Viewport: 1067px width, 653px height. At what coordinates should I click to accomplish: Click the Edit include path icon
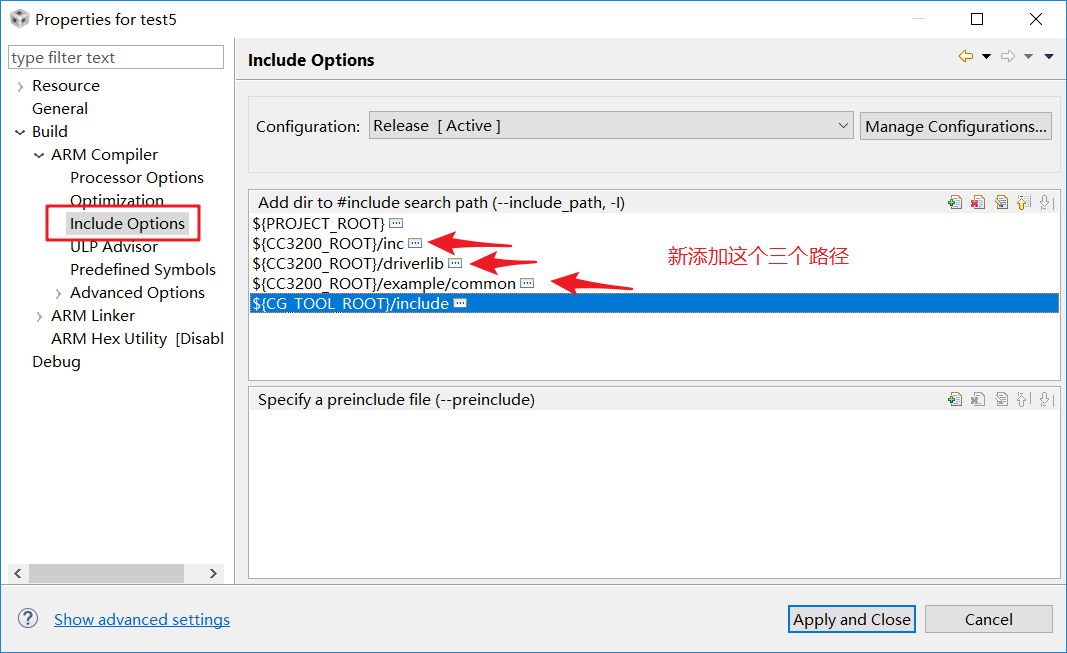click(1001, 202)
